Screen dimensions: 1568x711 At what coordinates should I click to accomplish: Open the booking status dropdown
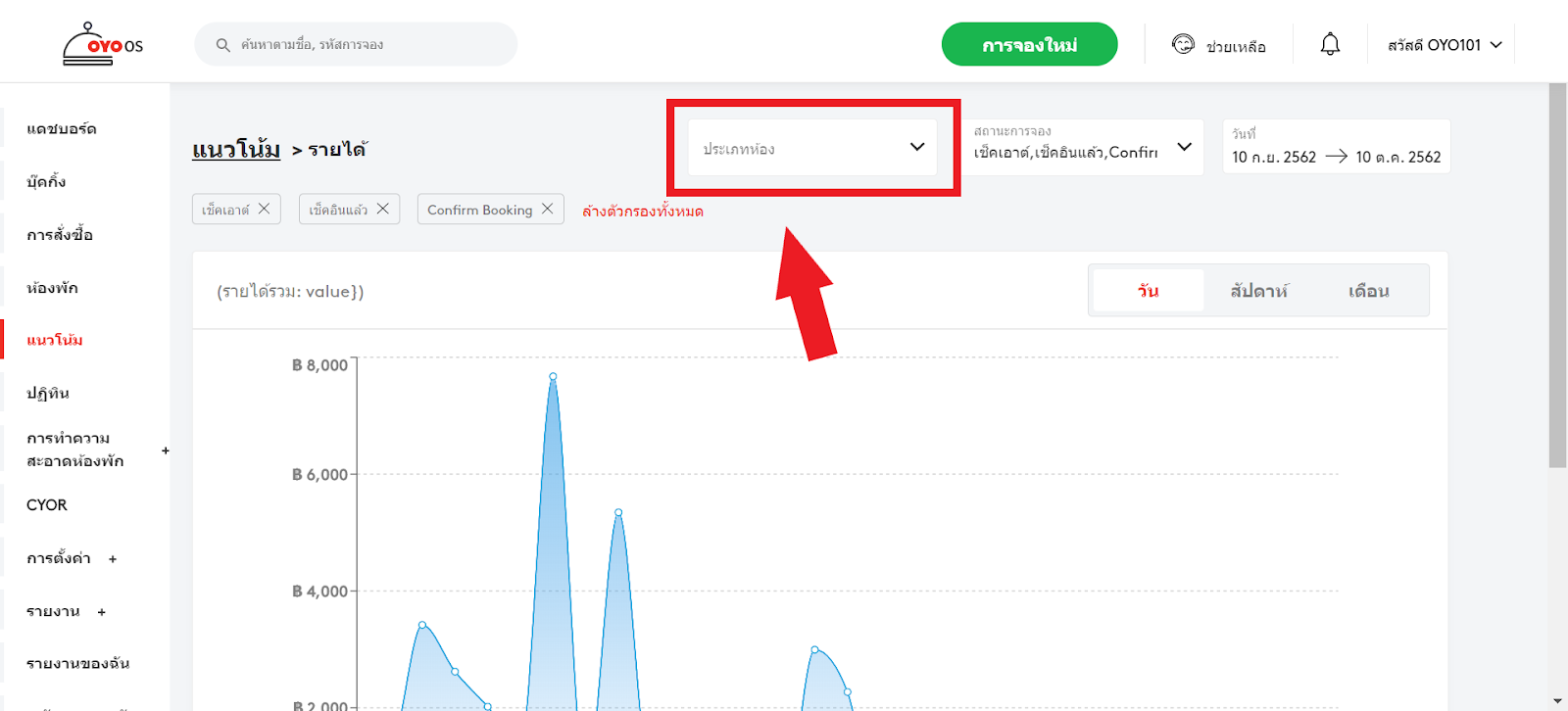[1083, 147]
